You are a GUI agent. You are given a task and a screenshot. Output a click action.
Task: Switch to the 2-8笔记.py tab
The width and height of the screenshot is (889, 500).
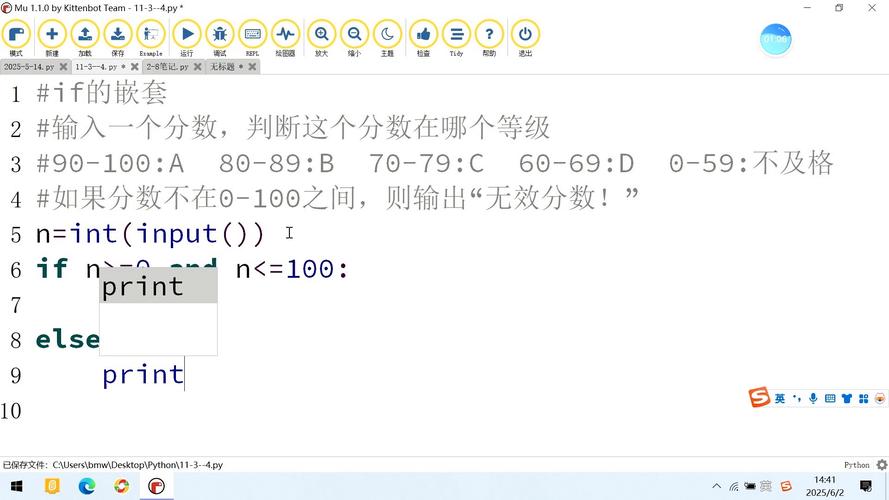click(167, 67)
